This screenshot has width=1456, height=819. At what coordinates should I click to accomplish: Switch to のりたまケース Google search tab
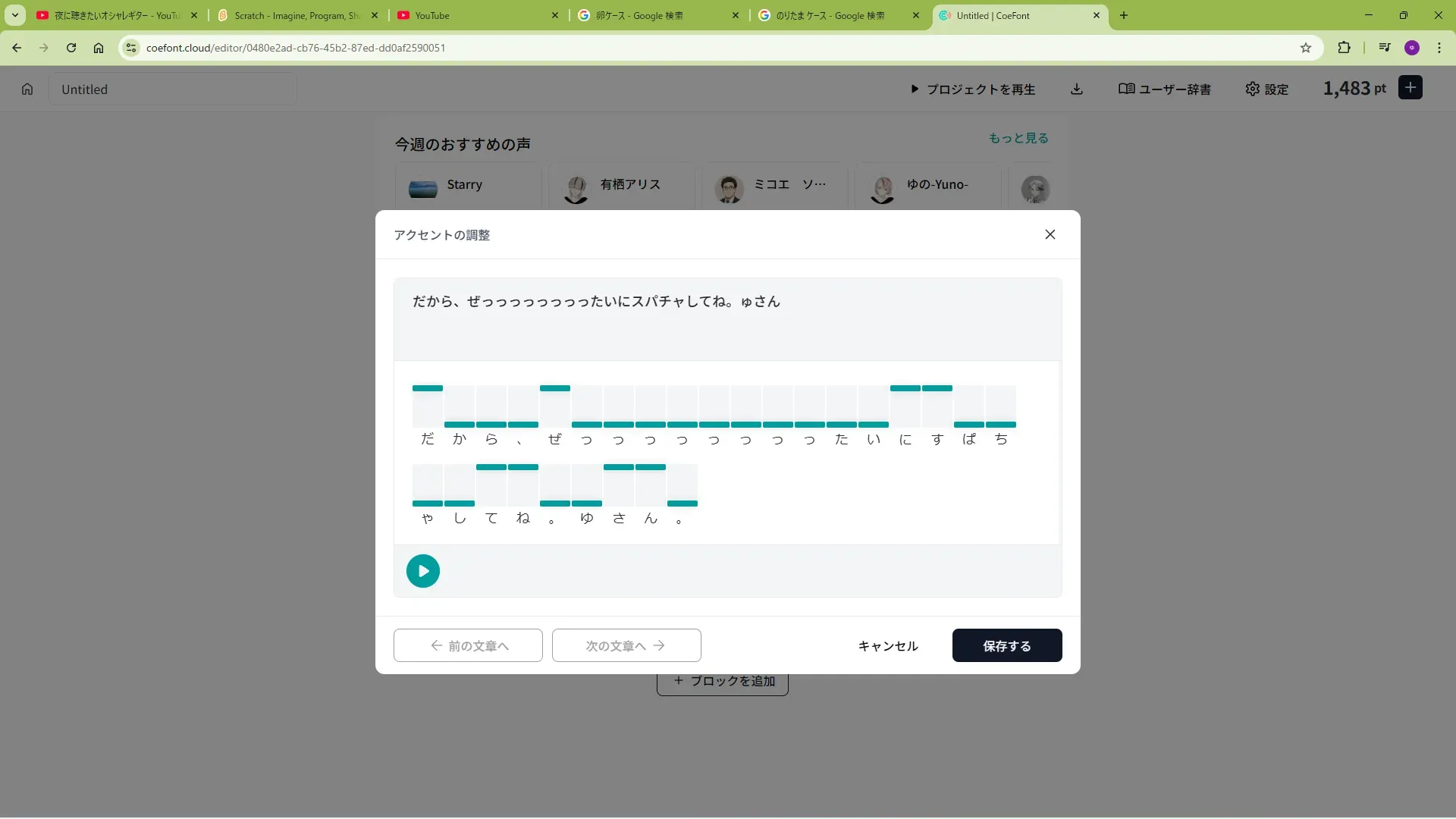click(x=830, y=15)
